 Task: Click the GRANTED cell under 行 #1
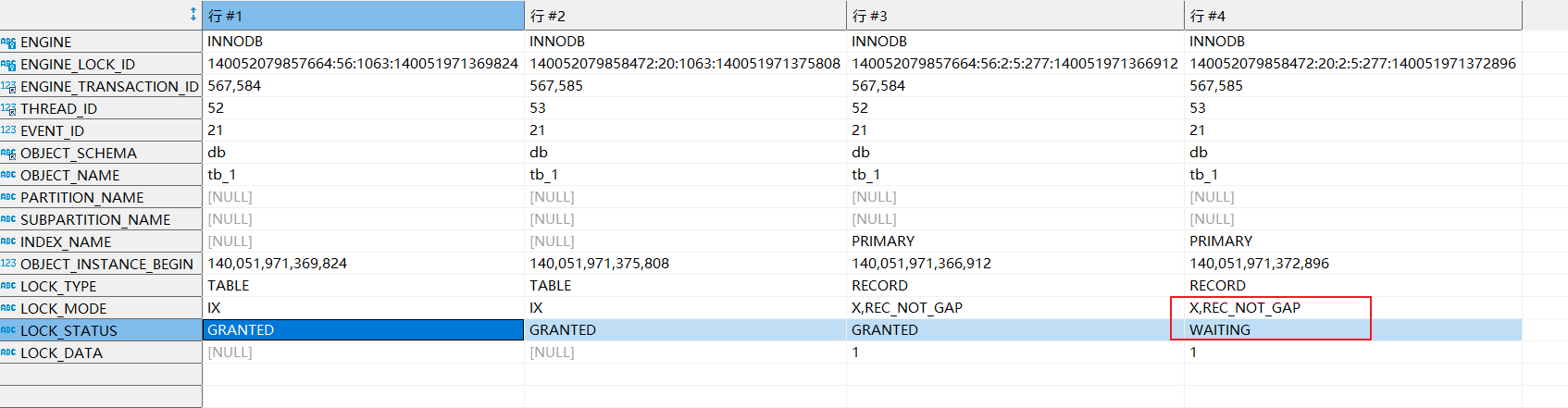click(x=362, y=330)
